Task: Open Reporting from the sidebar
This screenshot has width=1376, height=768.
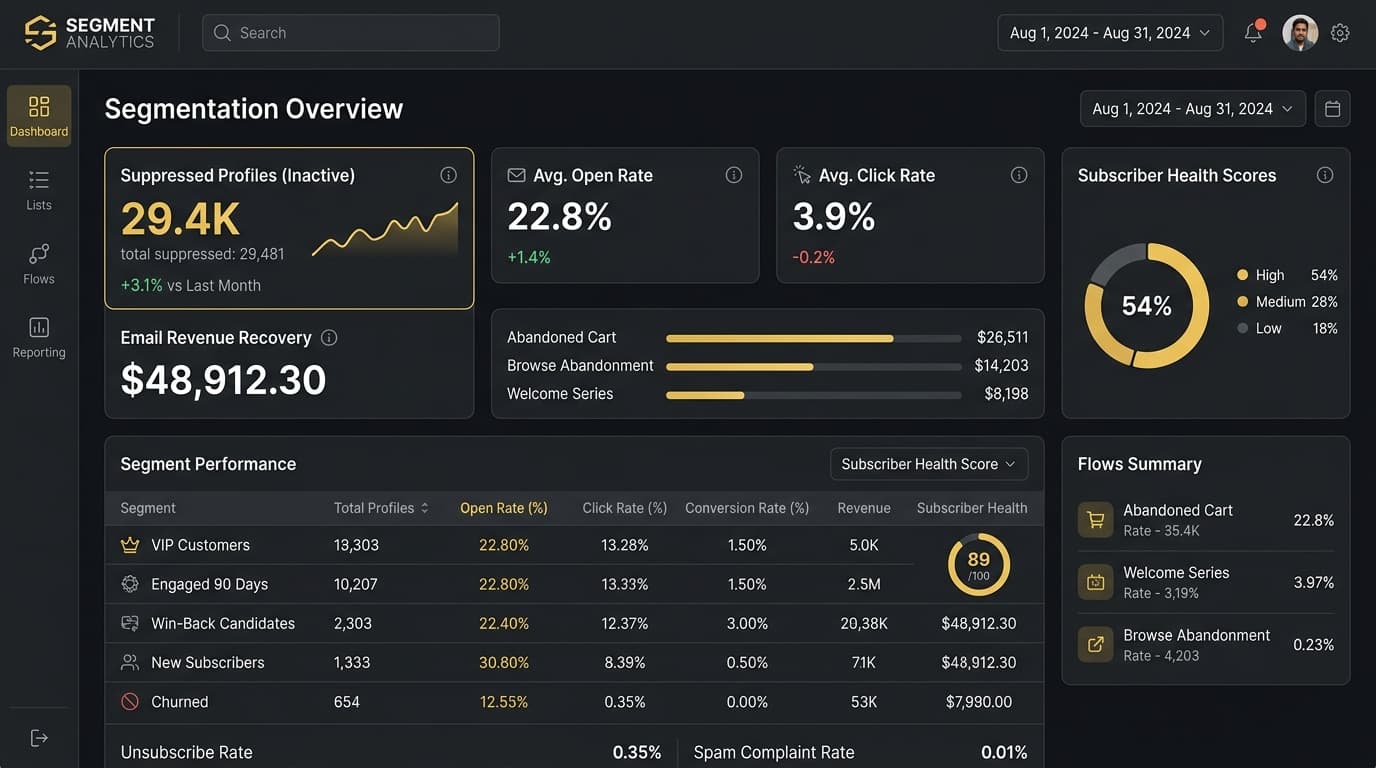Action: 39,337
